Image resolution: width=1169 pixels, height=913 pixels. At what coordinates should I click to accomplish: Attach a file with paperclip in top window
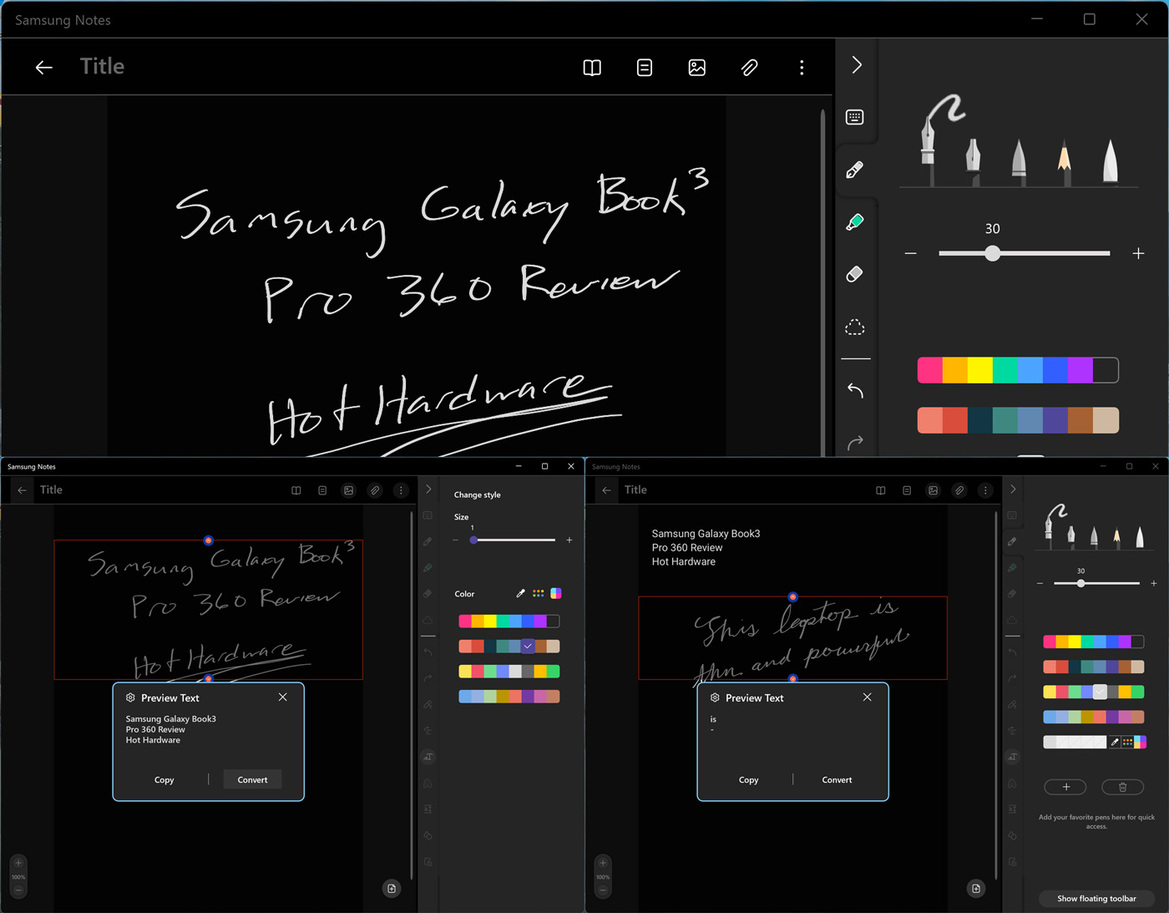tap(749, 68)
